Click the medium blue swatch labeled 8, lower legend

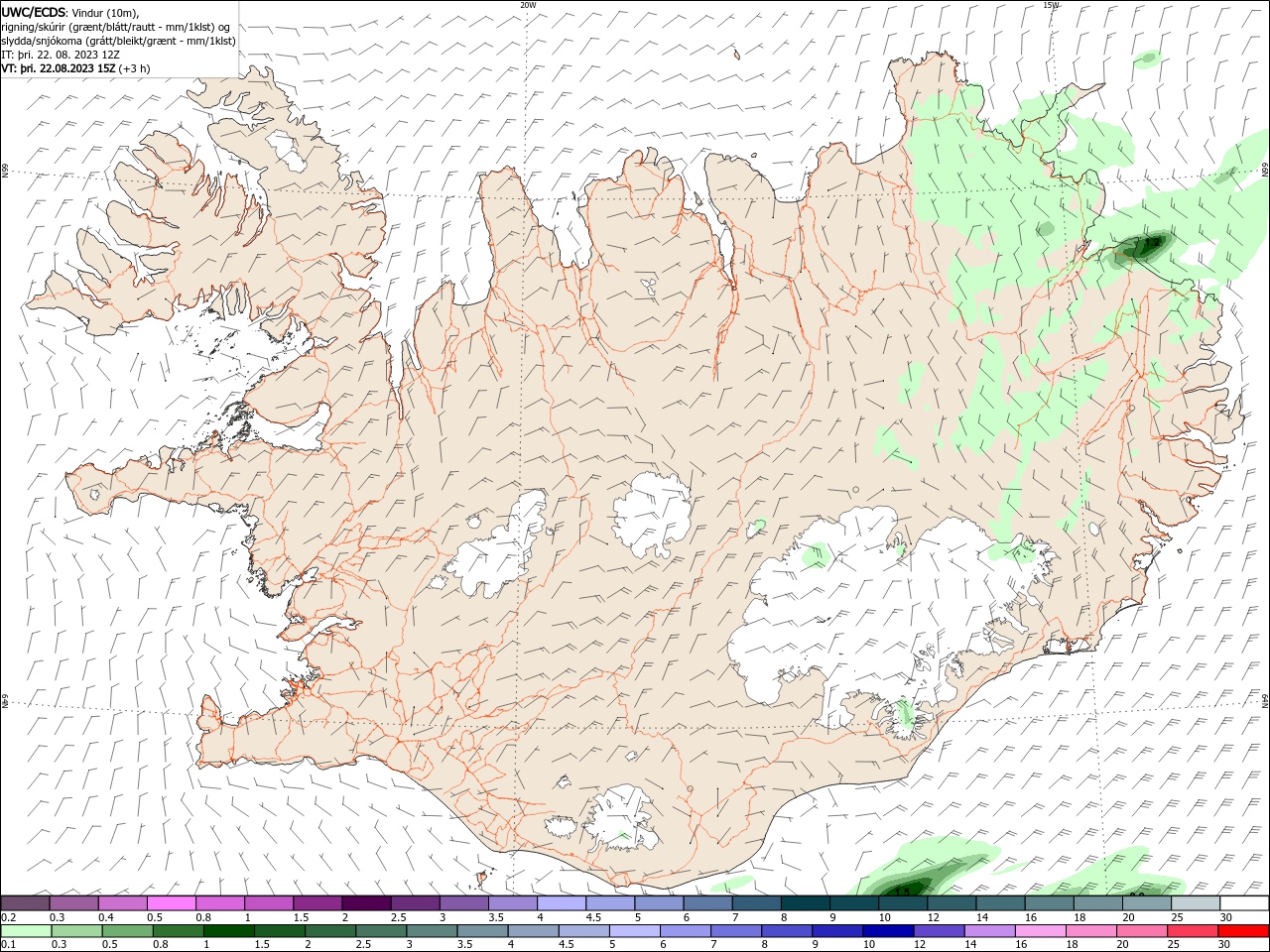[x=786, y=931]
